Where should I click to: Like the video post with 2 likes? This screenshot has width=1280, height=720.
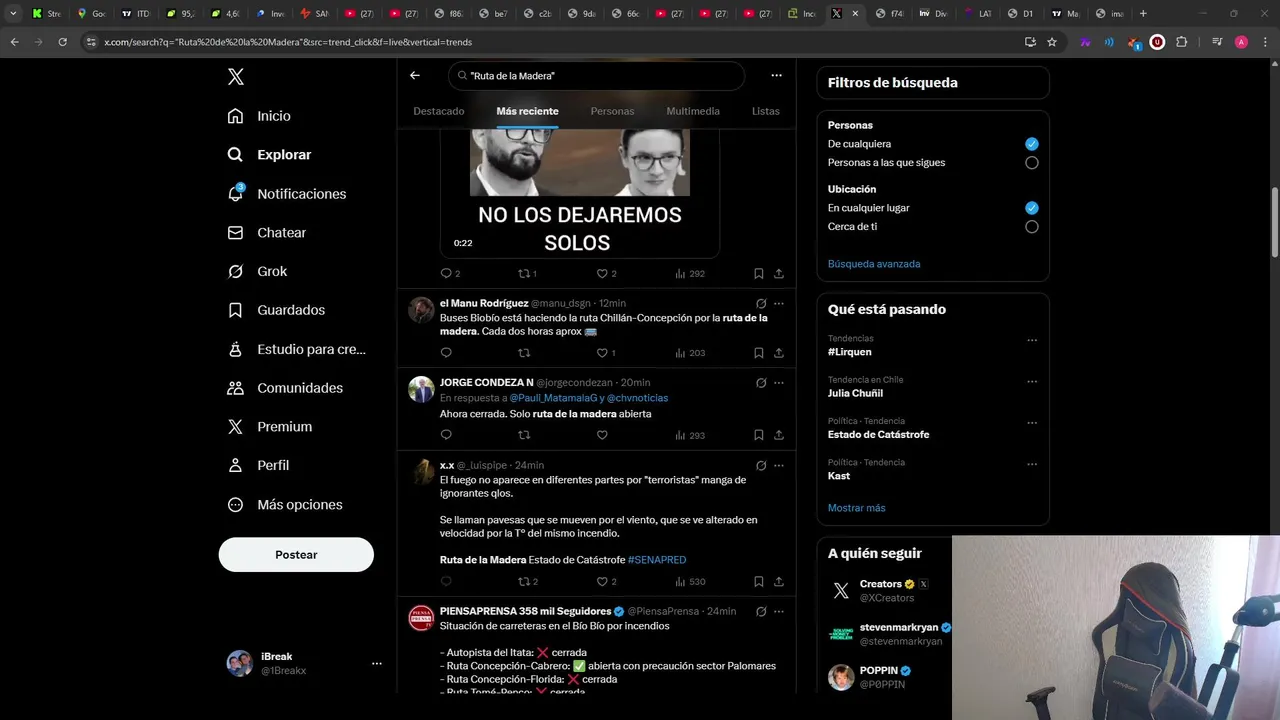606,273
